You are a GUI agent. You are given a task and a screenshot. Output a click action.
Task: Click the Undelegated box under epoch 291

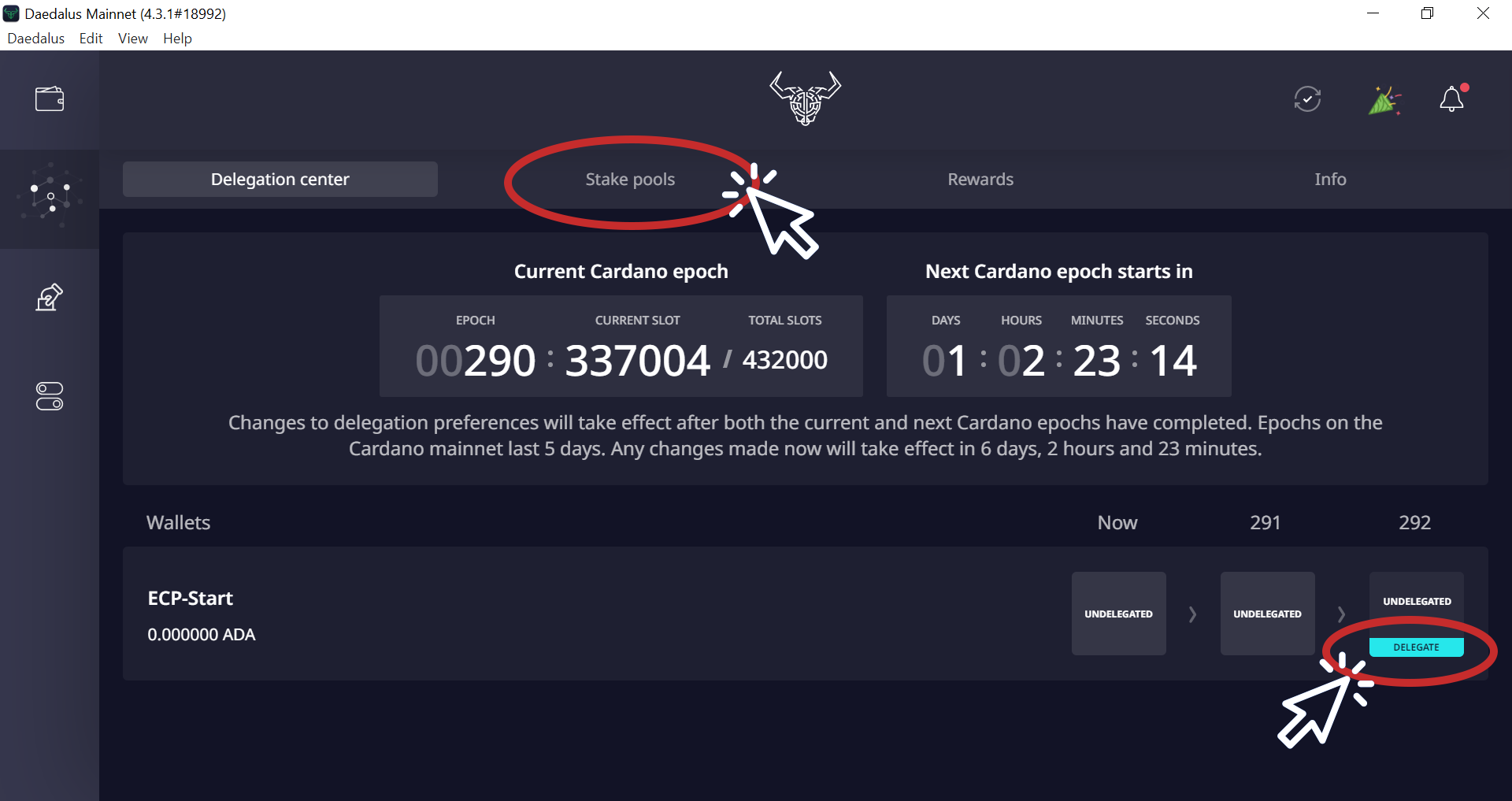1267,614
